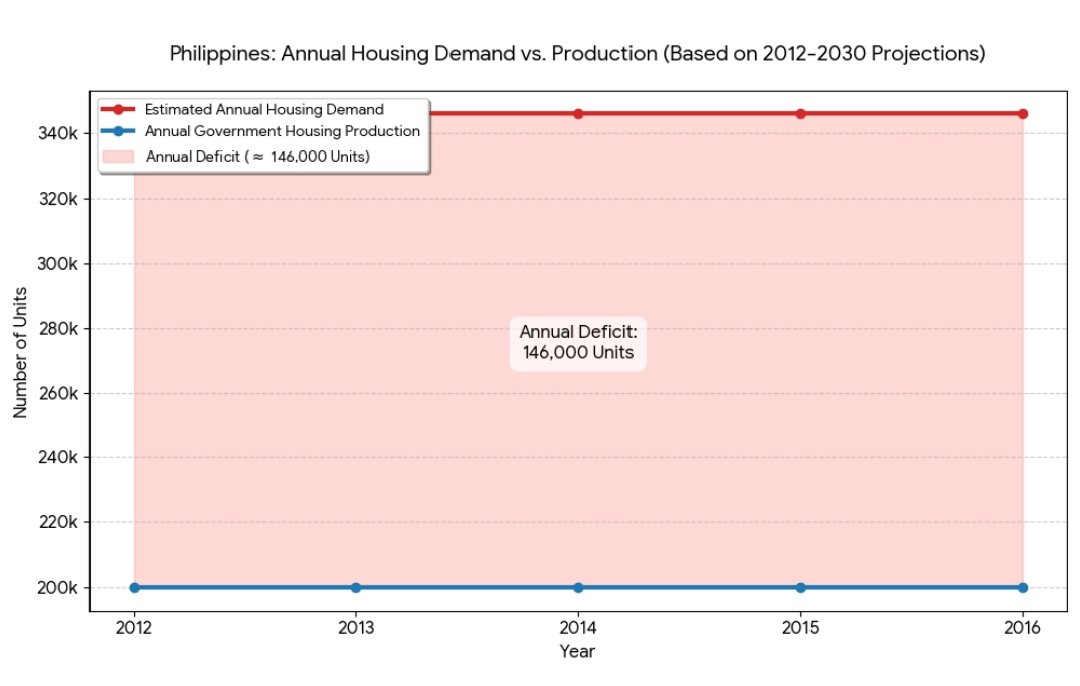Click the blue production data point at 2013
1080x686 pixels.
[x=356, y=587]
